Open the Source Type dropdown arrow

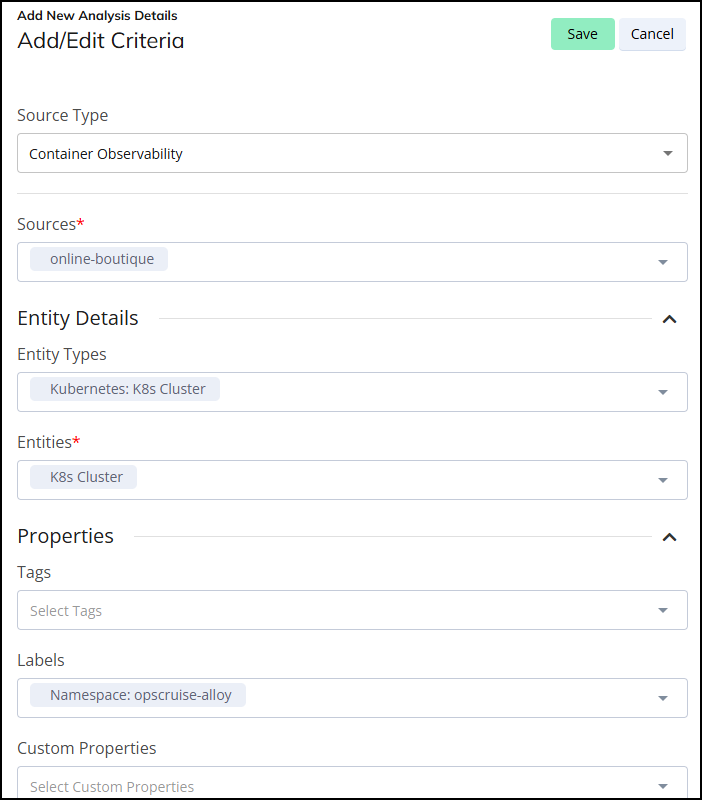pyautogui.click(x=667, y=154)
